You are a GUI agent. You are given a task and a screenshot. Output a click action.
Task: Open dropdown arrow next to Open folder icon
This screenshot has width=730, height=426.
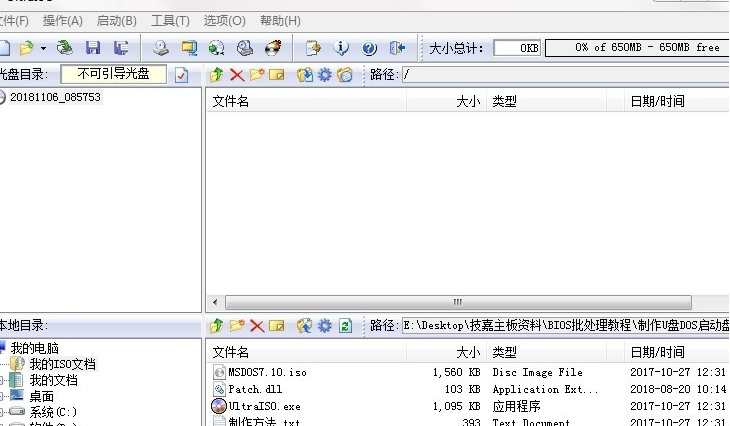[x=43, y=48]
